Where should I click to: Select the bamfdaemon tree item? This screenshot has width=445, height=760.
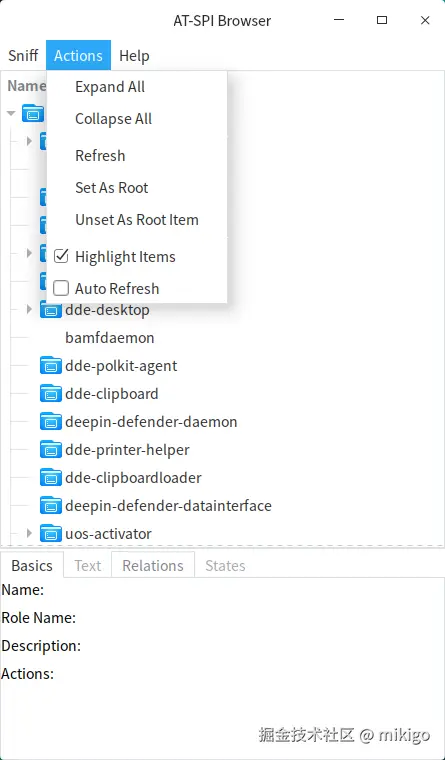coord(110,338)
